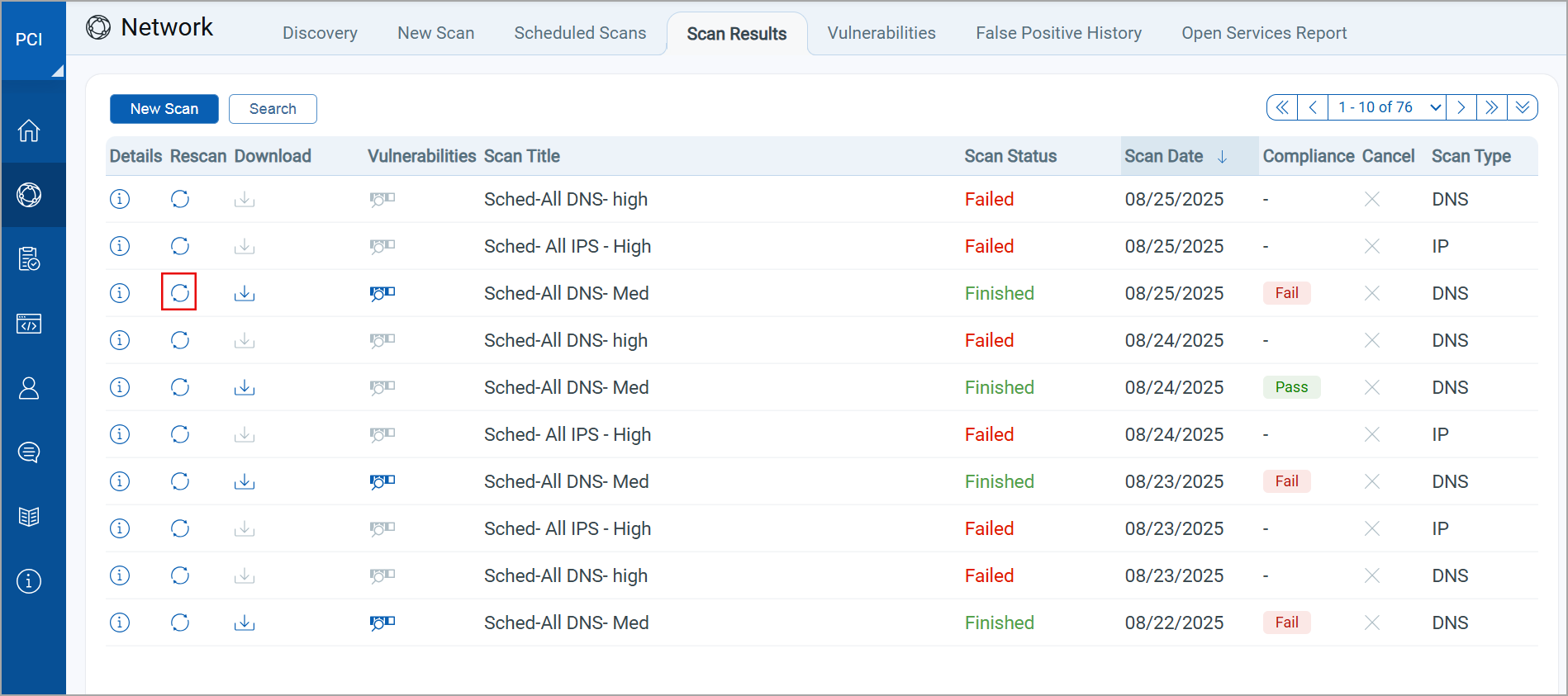The width and height of the screenshot is (1568, 696).
Task: Click the Fail compliance badge dated 08/25/2025
Action: (1286, 293)
